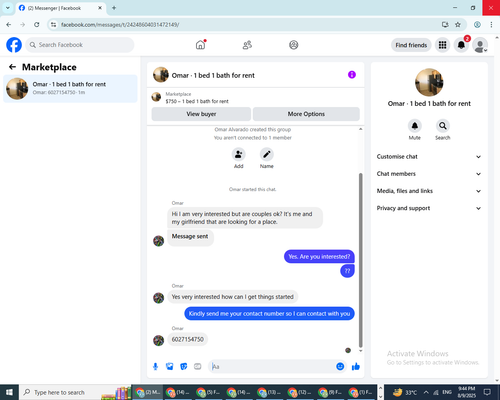Screen dimensions: 500x400
Task: Bookmark this page with the star icon
Action: tap(458, 25)
